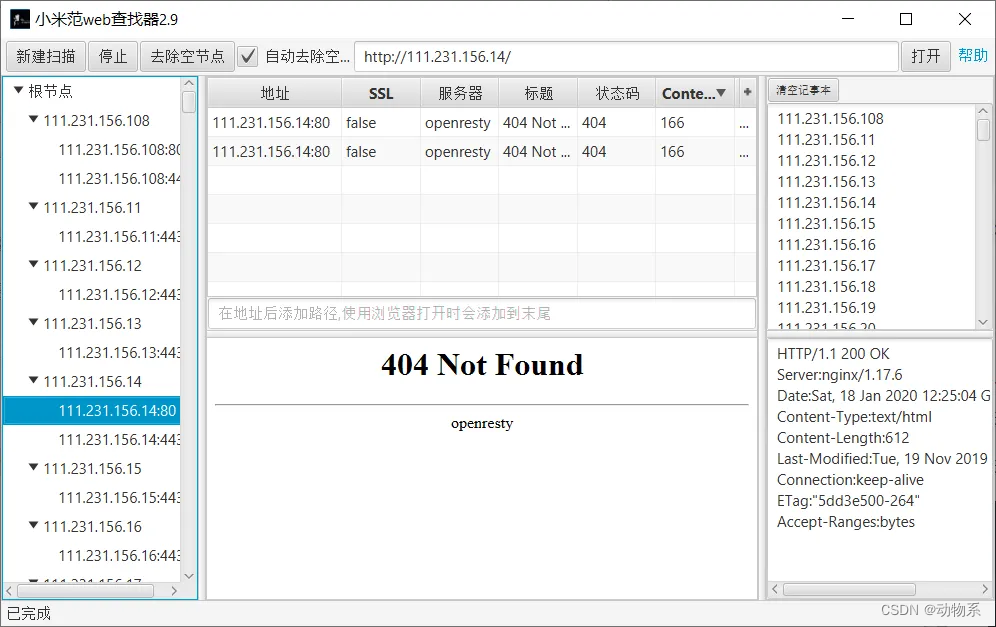
Task: Click the 去除空节点 button
Action: tap(187, 57)
